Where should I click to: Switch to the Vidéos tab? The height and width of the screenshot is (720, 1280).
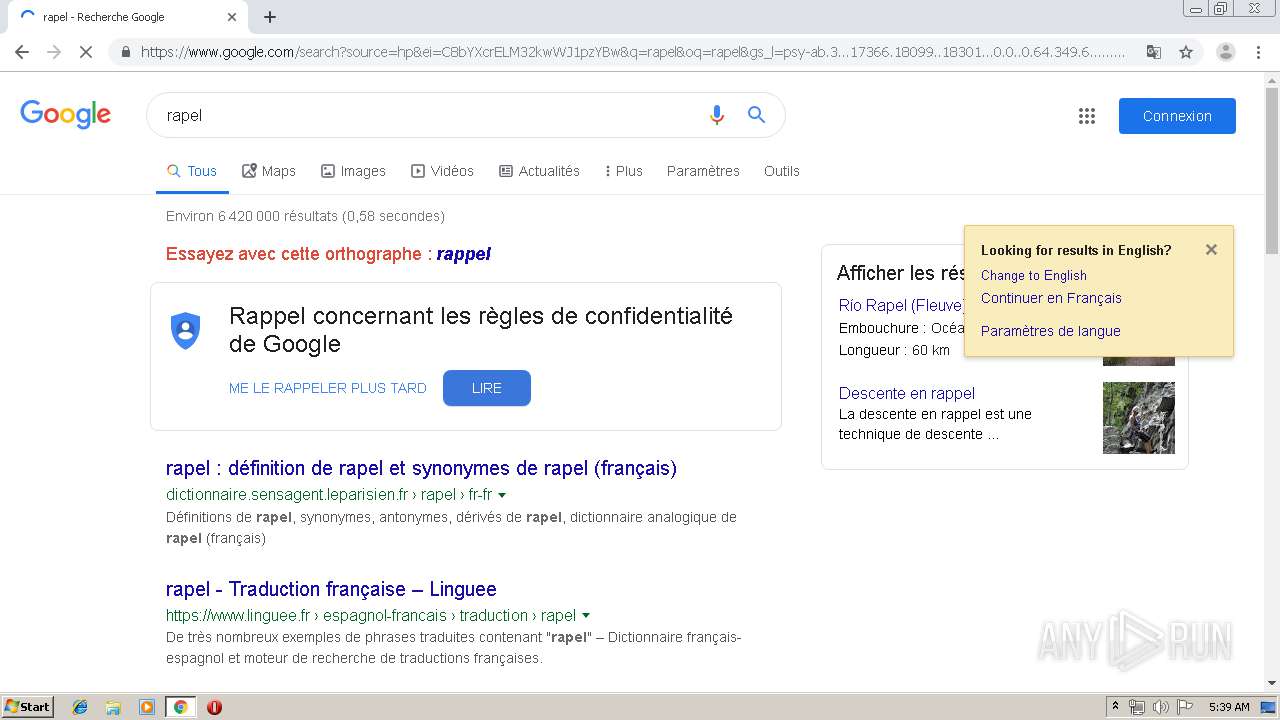[442, 171]
